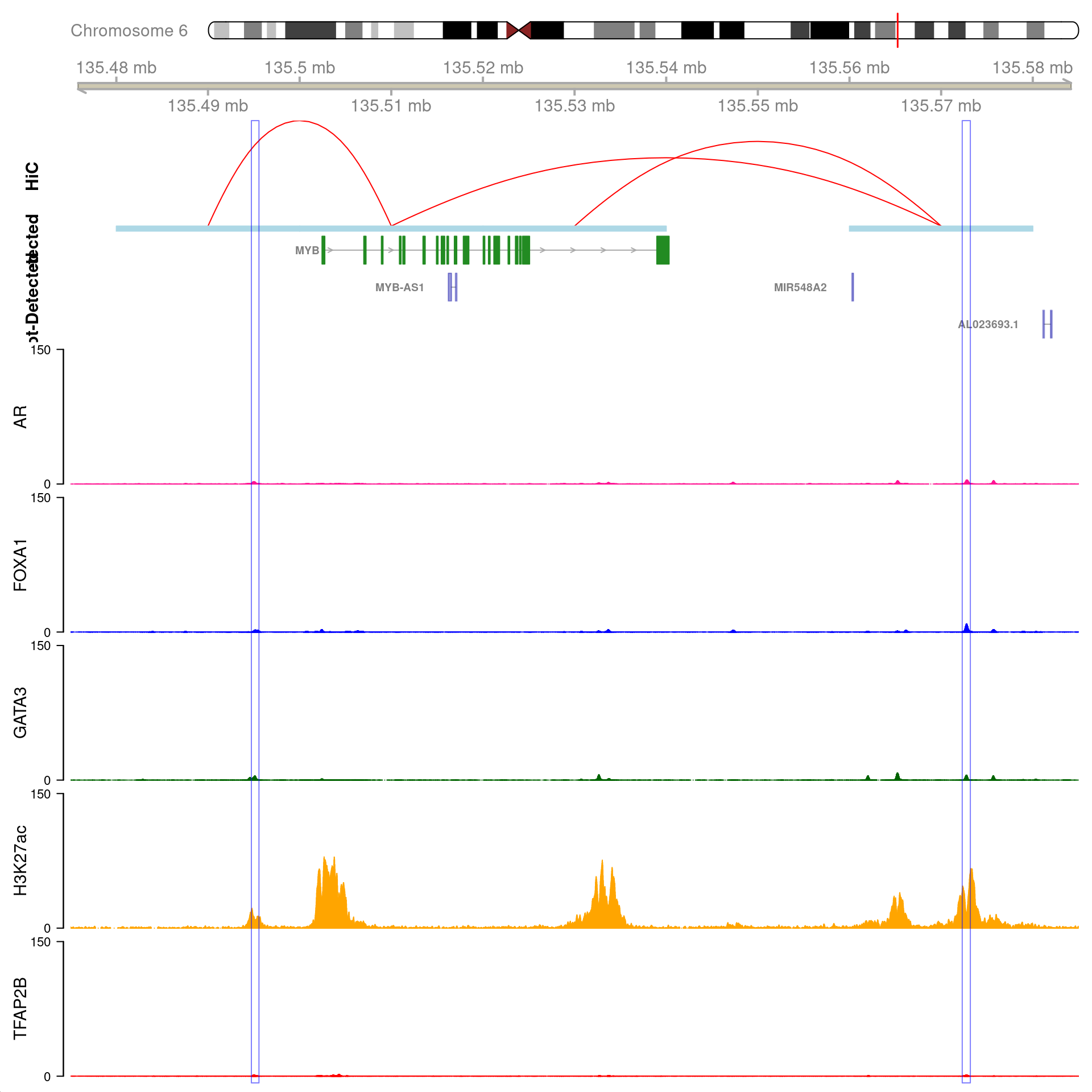
Task: Click the red position marker on Chromosome 6 ideogram
Action: pyautogui.click(x=898, y=30)
